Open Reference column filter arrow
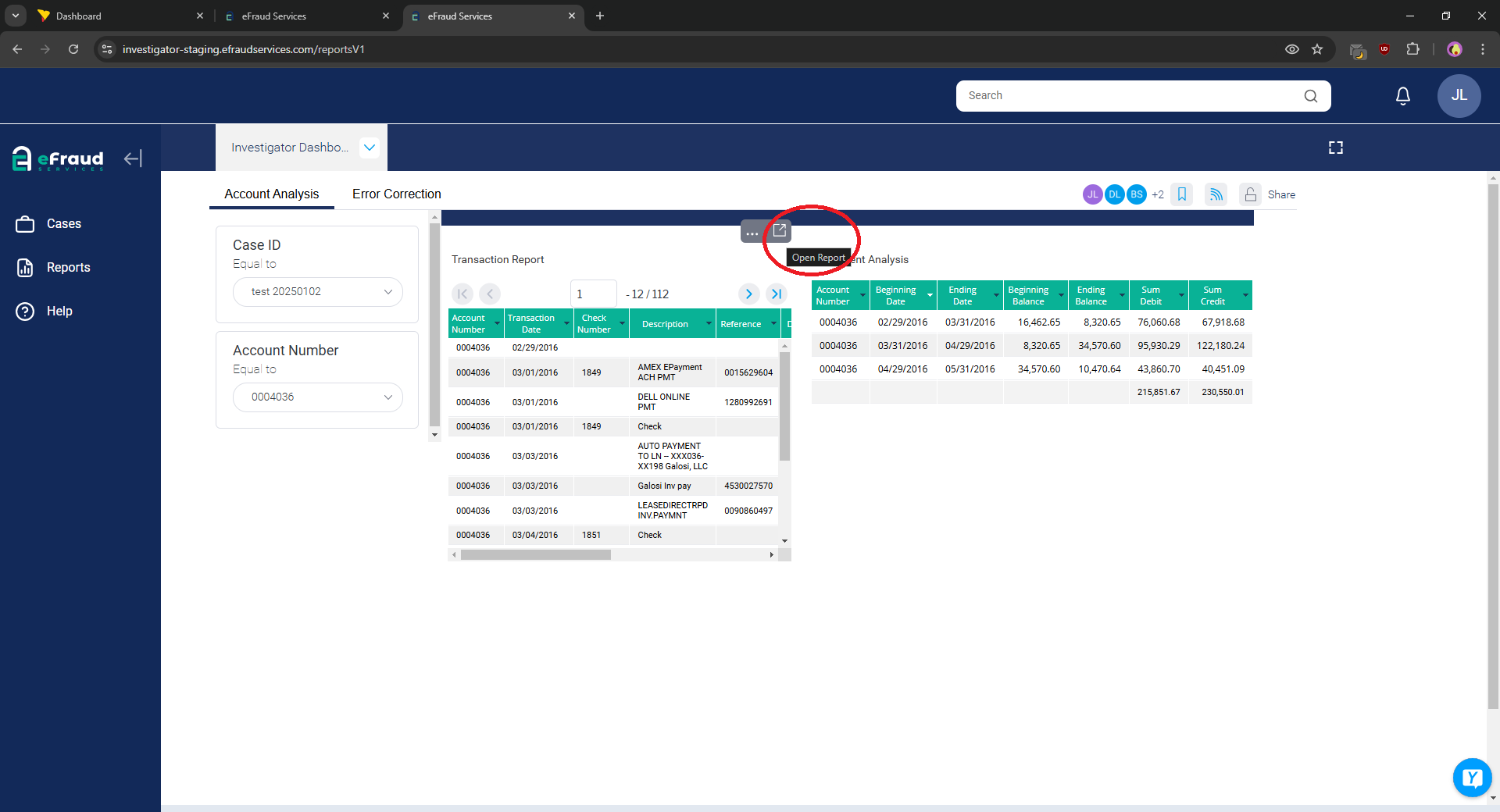This screenshot has height=812, width=1500. pyautogui.click(x=773, y=324)
